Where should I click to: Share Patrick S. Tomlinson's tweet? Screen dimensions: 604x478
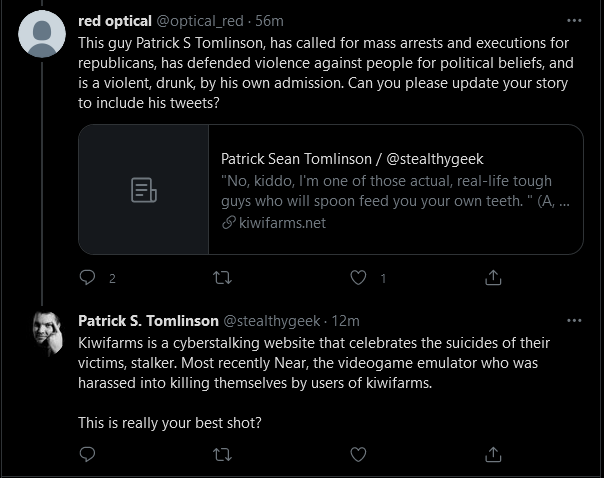(493, 455)
